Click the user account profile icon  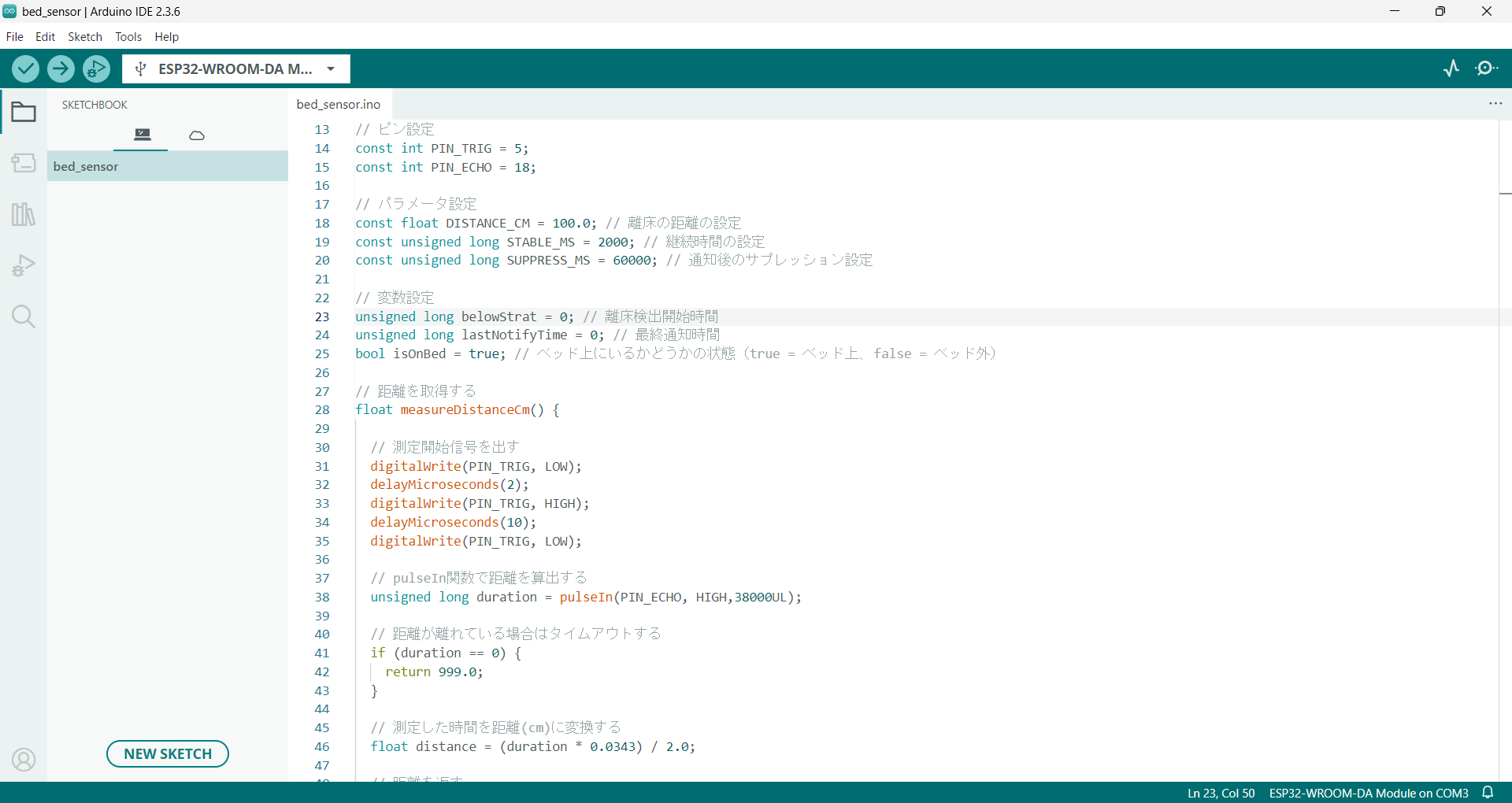(x=24, y=760)
